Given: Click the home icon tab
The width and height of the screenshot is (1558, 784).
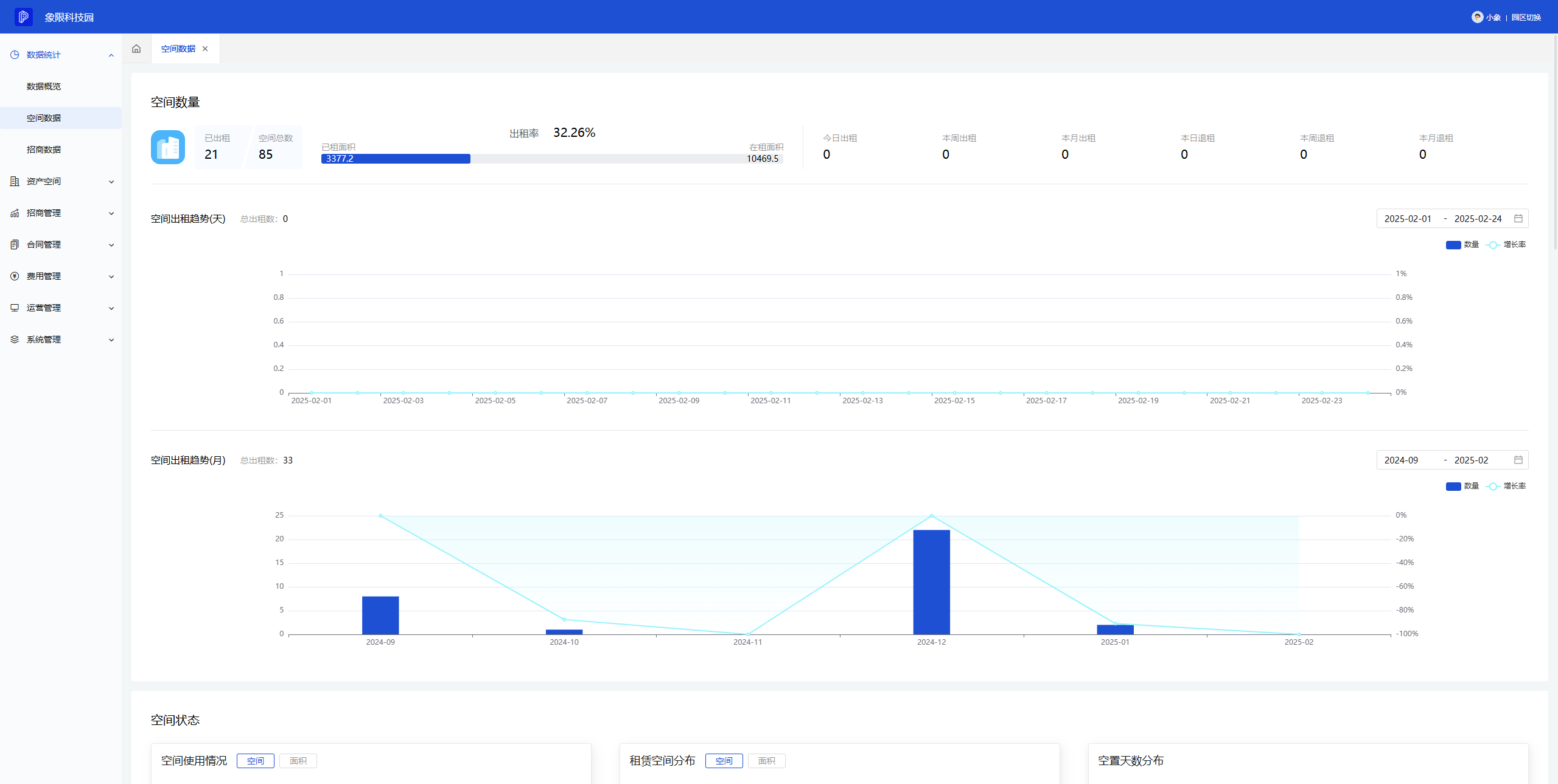Looking at the screenshot, I should coord(136,49).
